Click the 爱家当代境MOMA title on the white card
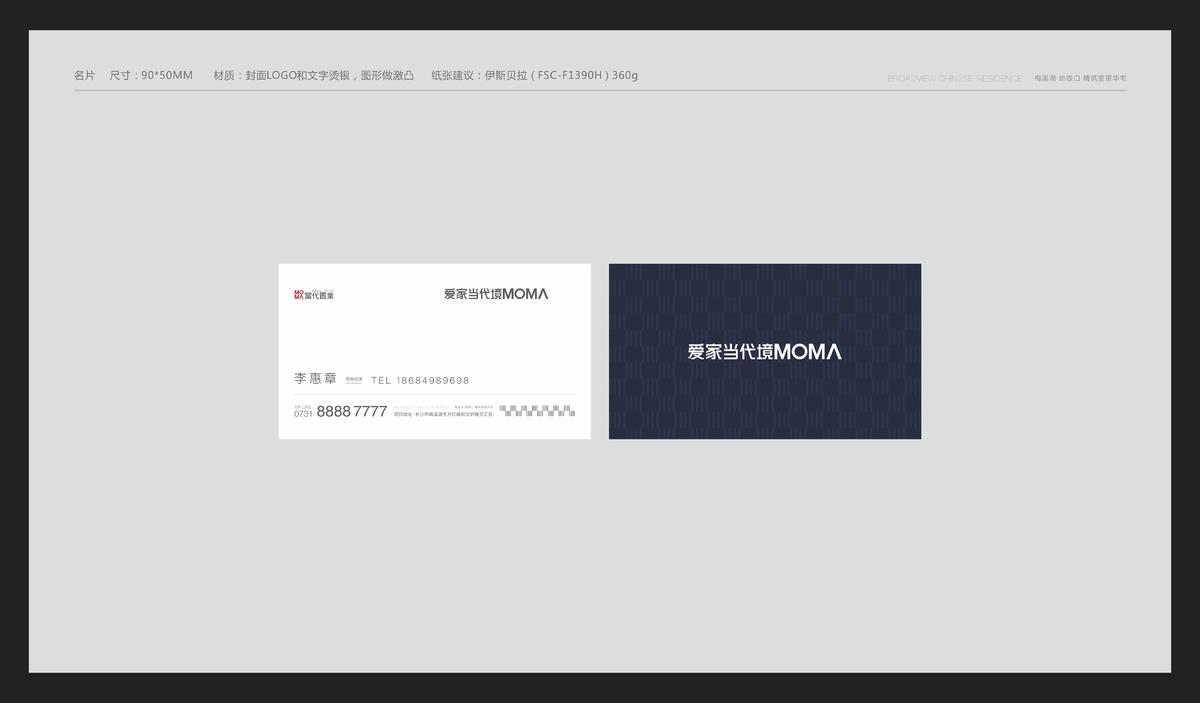Screen dimensions: 1200x703 click(496, 294)
